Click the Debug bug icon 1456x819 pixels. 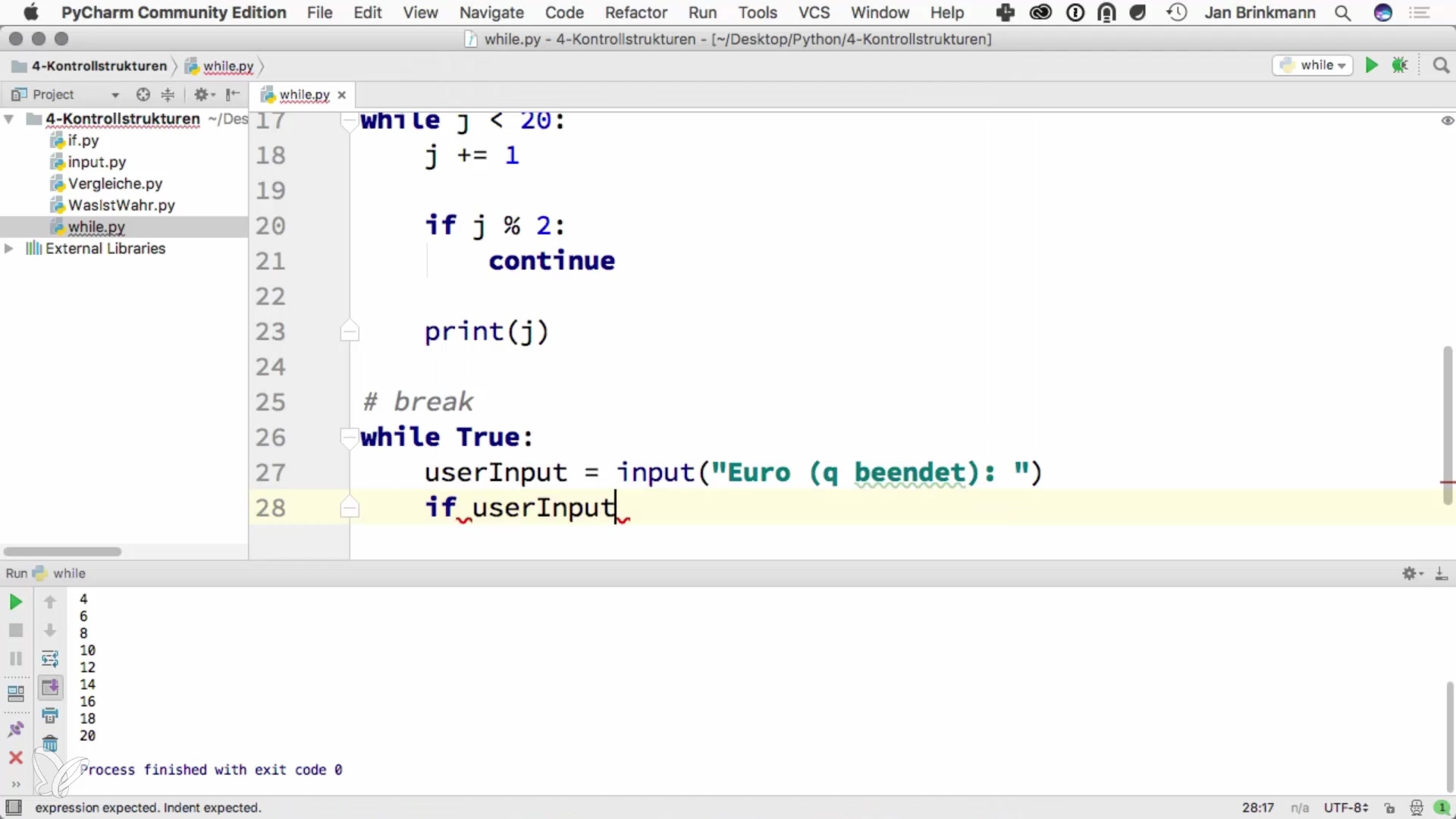point(1400,65)
